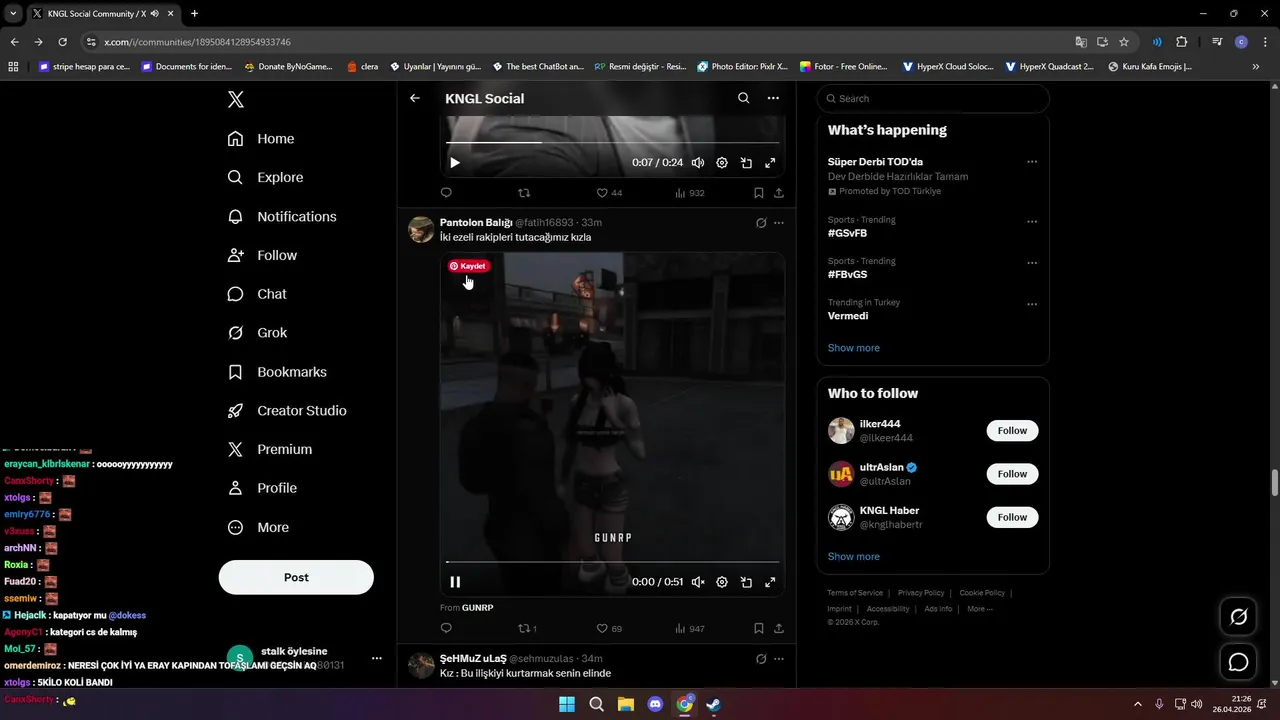Enable picture-in-picture on the upper video
Image resolution: width=1280 pixels, height=720 pixels.
click(x=746, y=163)
